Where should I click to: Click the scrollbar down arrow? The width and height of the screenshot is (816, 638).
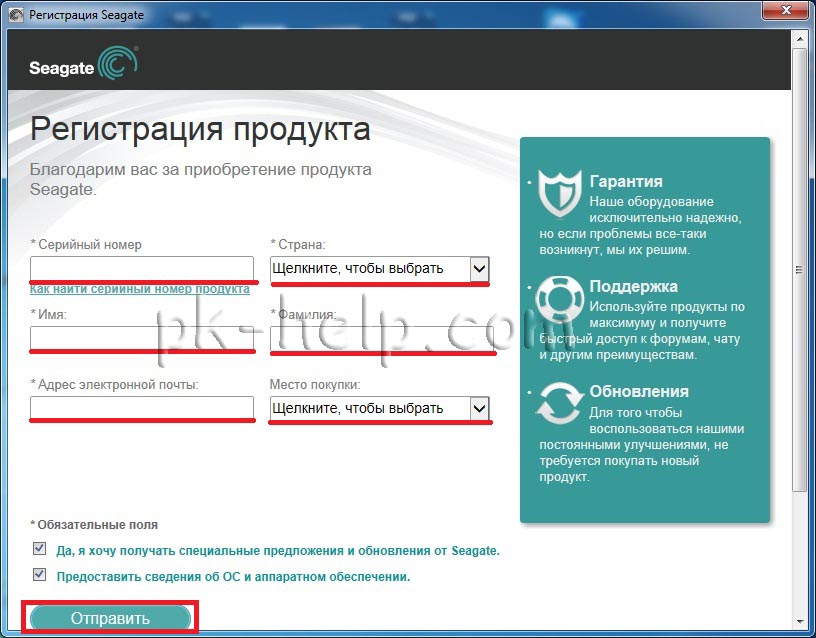tap(799, 621)
